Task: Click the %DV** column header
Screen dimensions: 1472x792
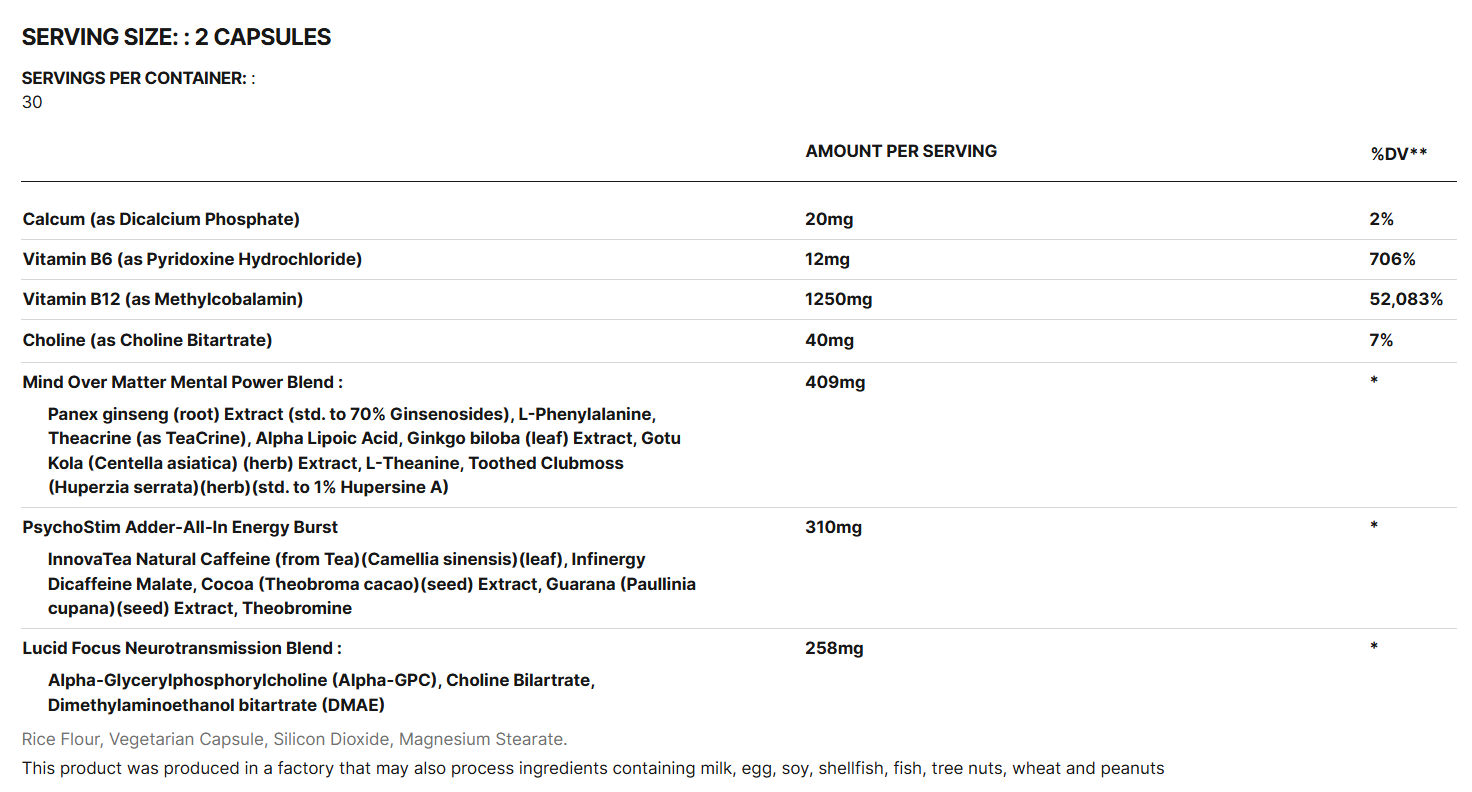Action: click(x=1398, y=153)
